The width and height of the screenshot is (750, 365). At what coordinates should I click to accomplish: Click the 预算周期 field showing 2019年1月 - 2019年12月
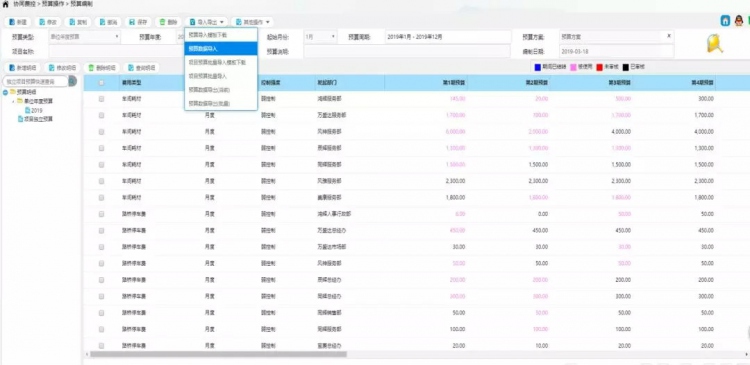448,36
